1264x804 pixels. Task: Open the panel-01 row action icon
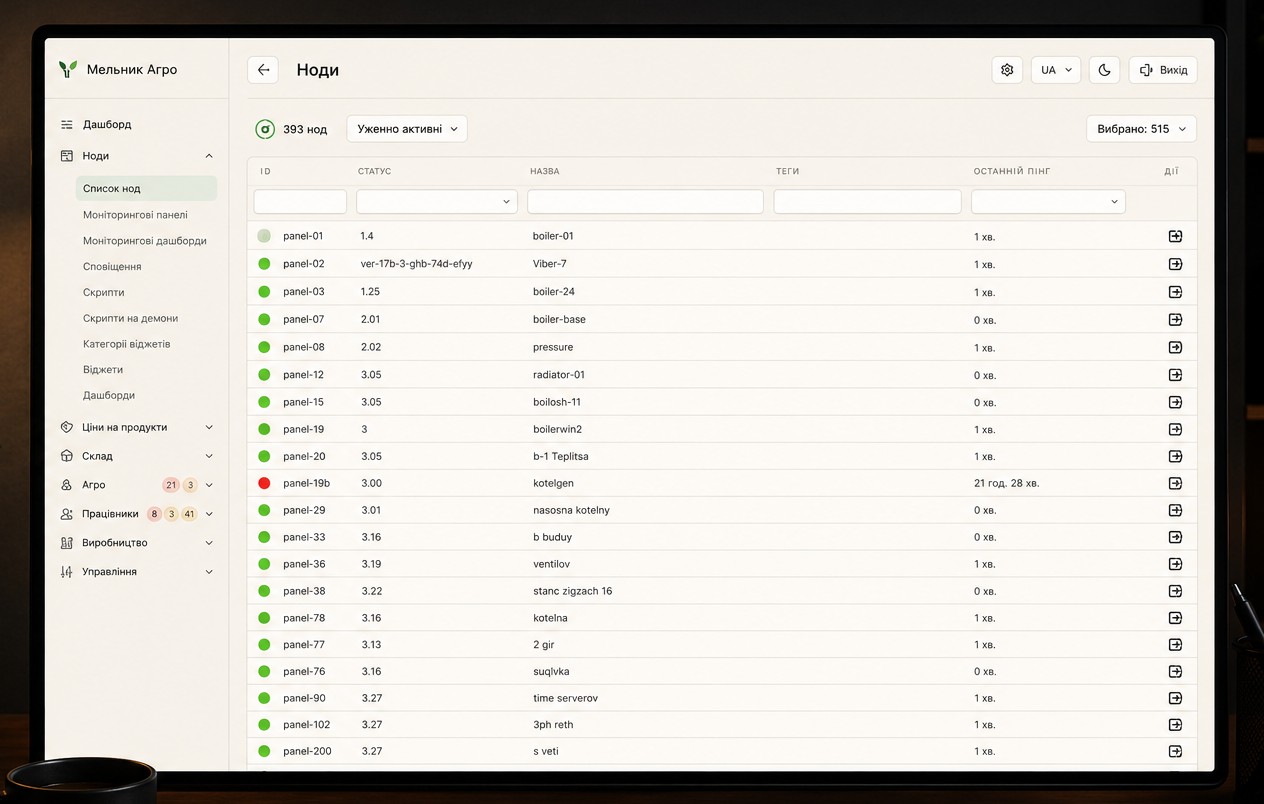(x=1175, y=236)
